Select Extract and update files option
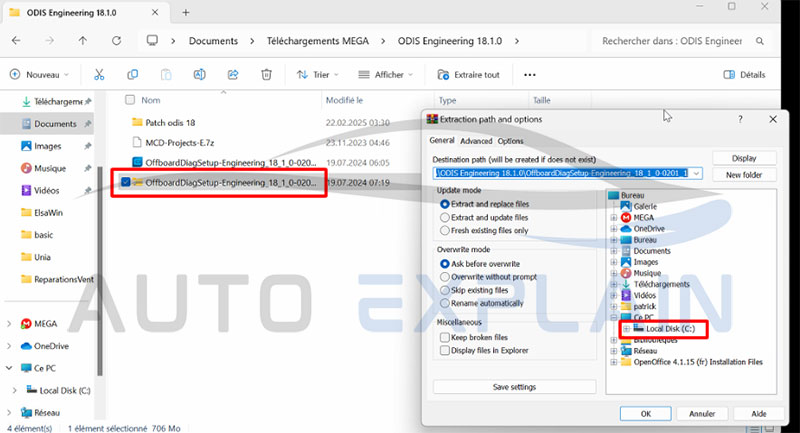The width and height of the screenshot is (800, 433). (484, 217)
